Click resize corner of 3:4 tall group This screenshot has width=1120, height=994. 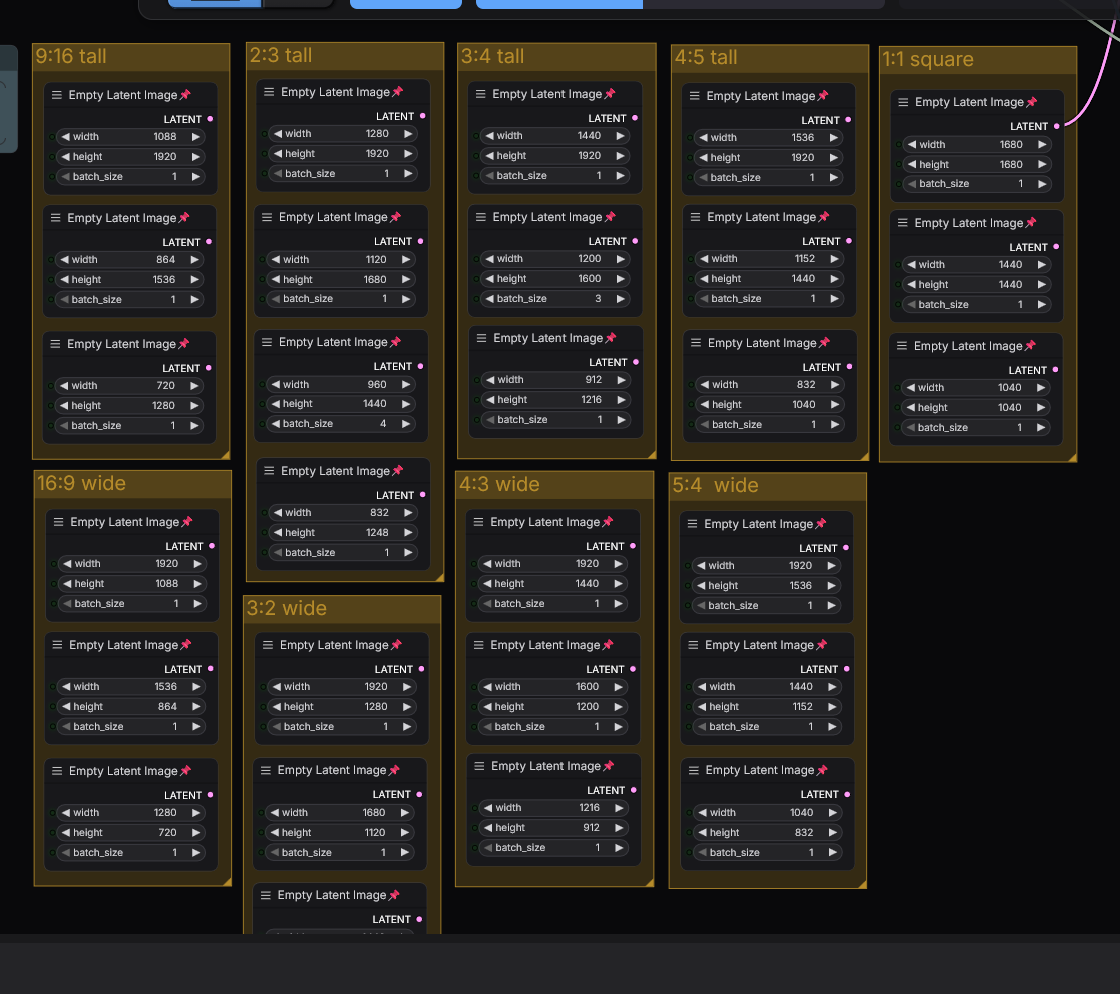tap(651, 454)
